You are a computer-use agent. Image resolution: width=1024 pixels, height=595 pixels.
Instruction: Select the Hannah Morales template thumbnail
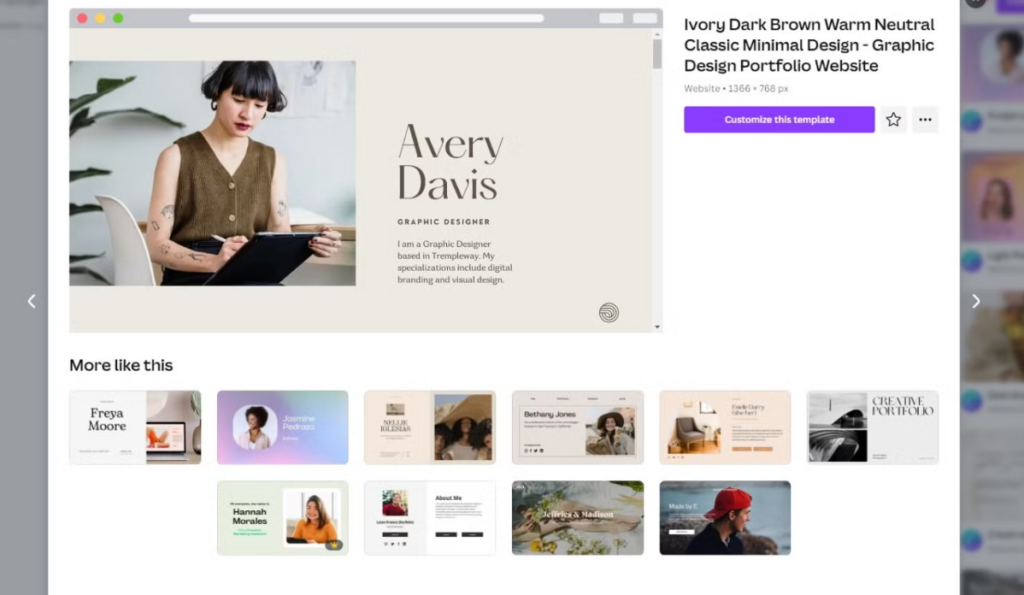(x=282, y=518)
